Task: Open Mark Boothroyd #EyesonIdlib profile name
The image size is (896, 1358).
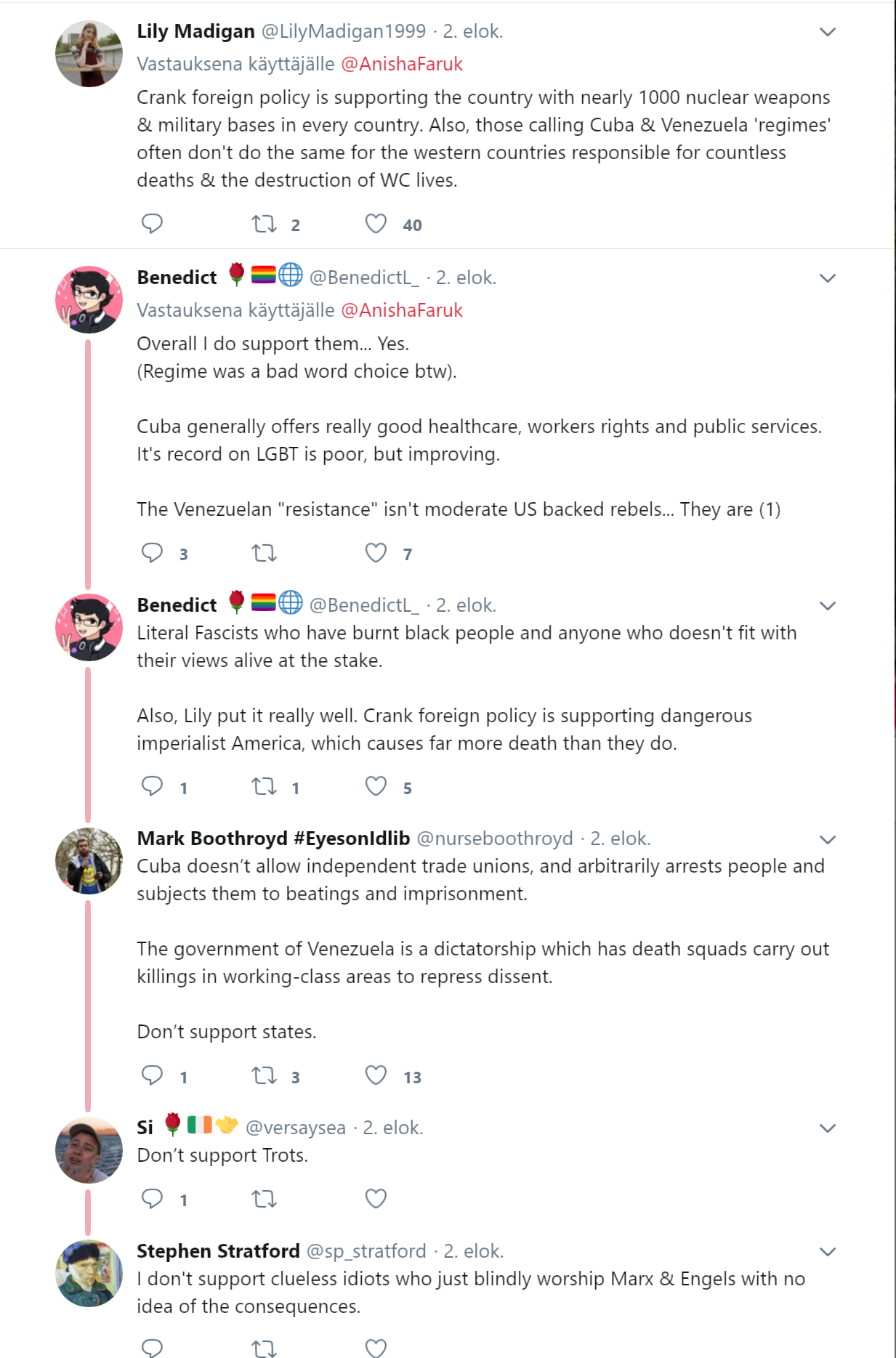Action: coord(273,838)
